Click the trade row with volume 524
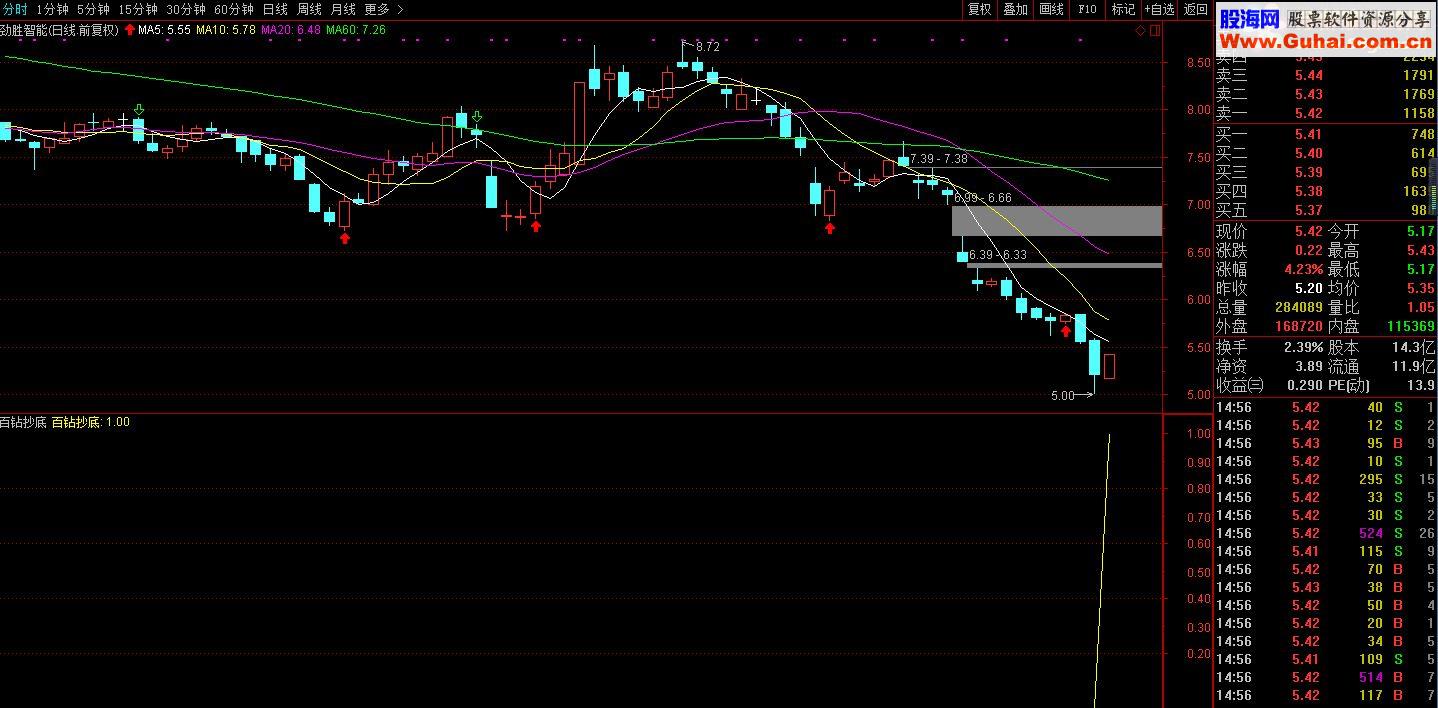The height and width of the screenshot is (708, 1438). tap(1325, 533)
